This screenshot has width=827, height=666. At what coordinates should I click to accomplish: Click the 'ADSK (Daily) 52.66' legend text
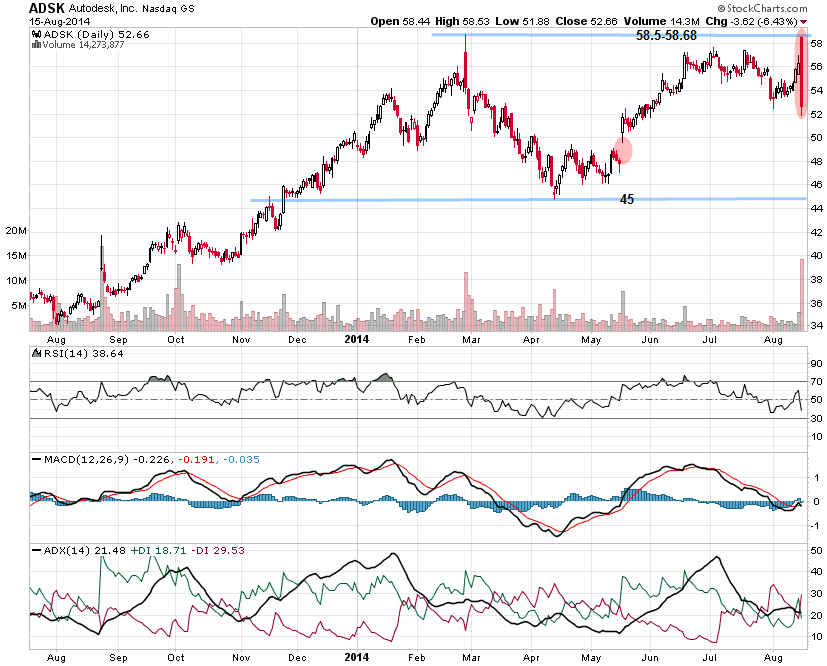97,34
